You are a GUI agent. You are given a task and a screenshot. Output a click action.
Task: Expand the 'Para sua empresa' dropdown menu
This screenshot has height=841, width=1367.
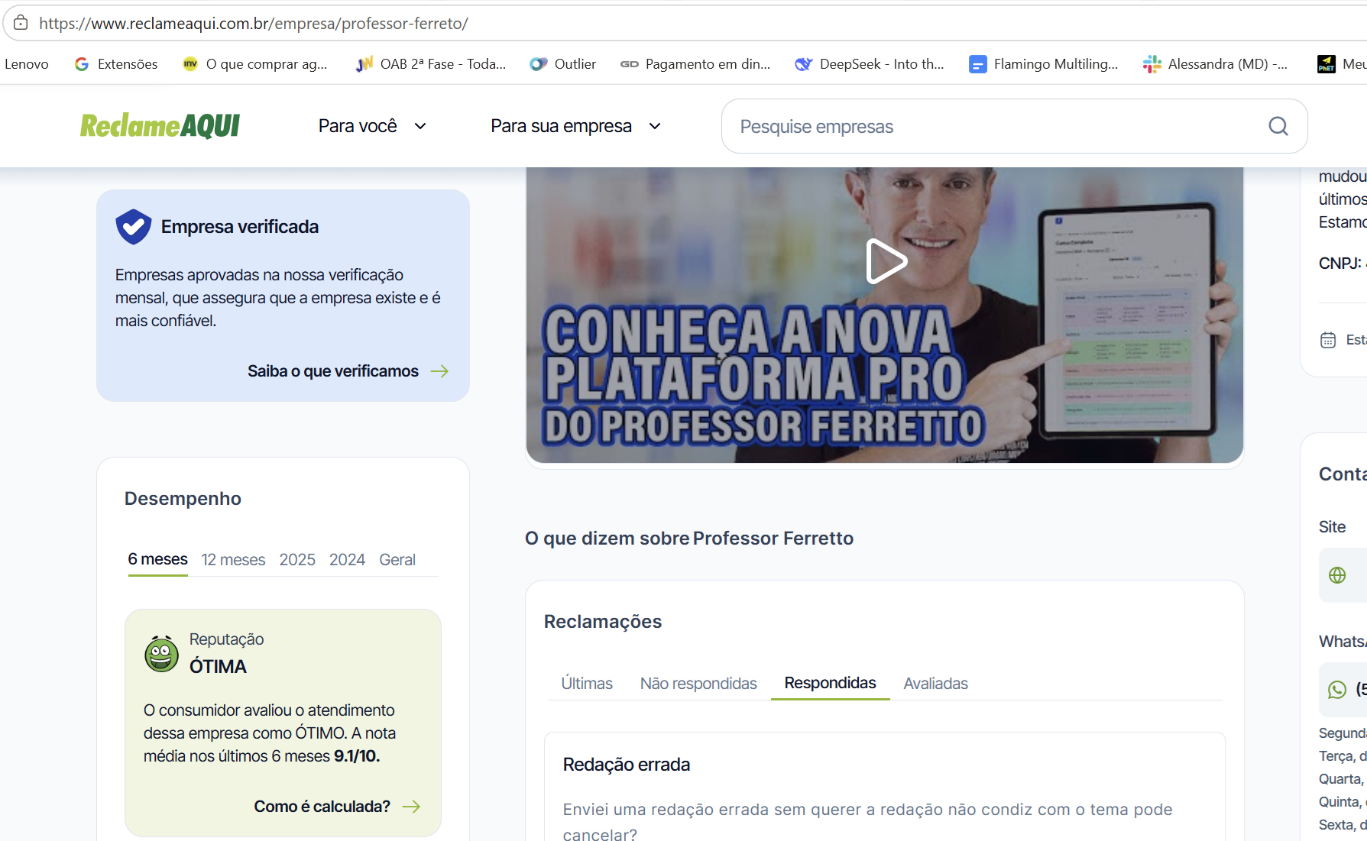click(x=576, y=126)
